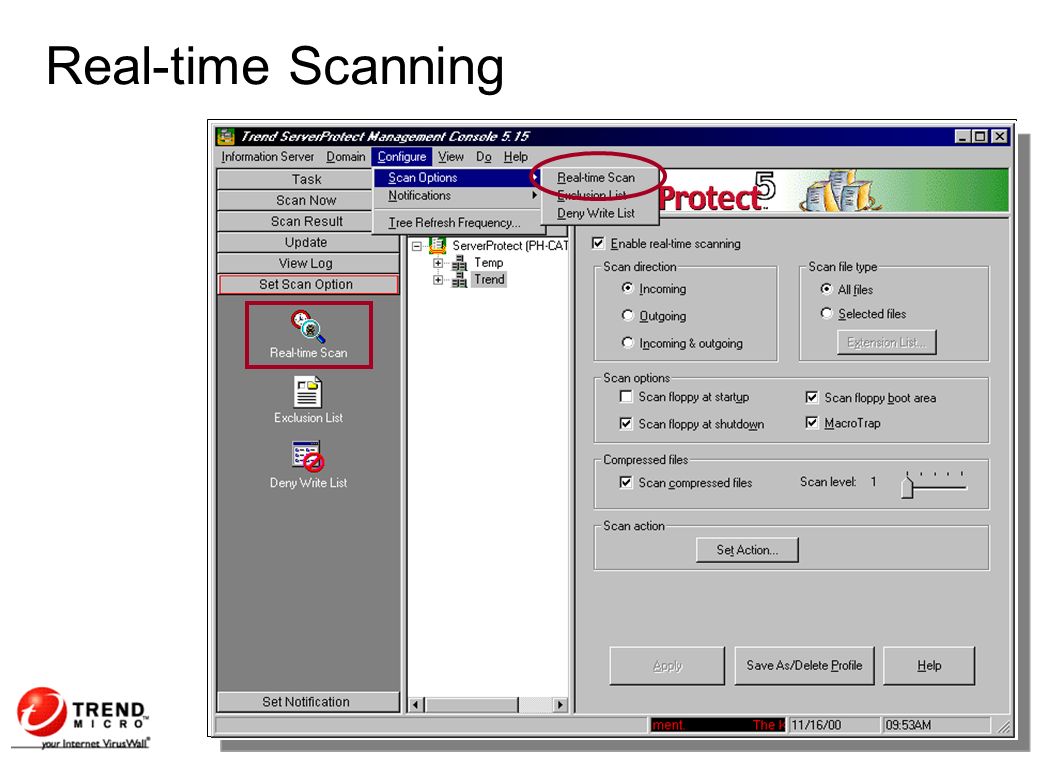
Task: Click tree pane scroll right arrow
Action: [x=560, y=705]
